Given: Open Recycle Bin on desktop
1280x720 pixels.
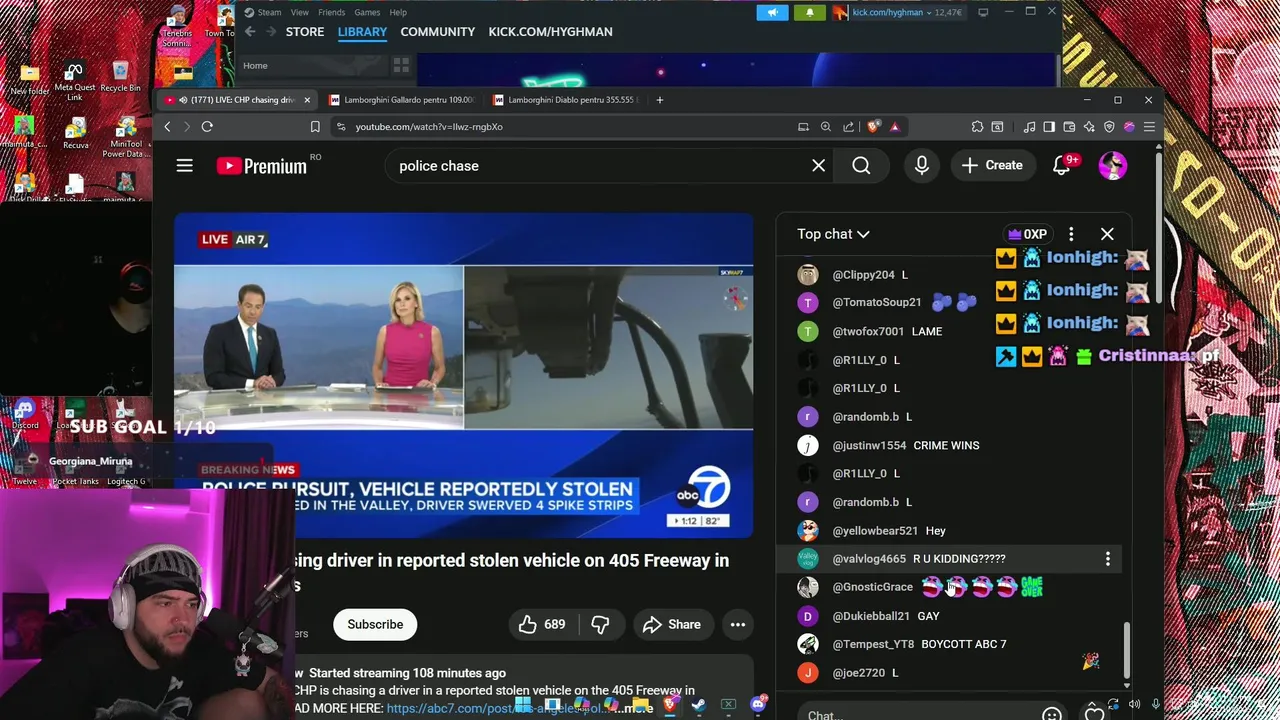Looking at the screenshot, I should pyautogui.click(x=120, y=76).
